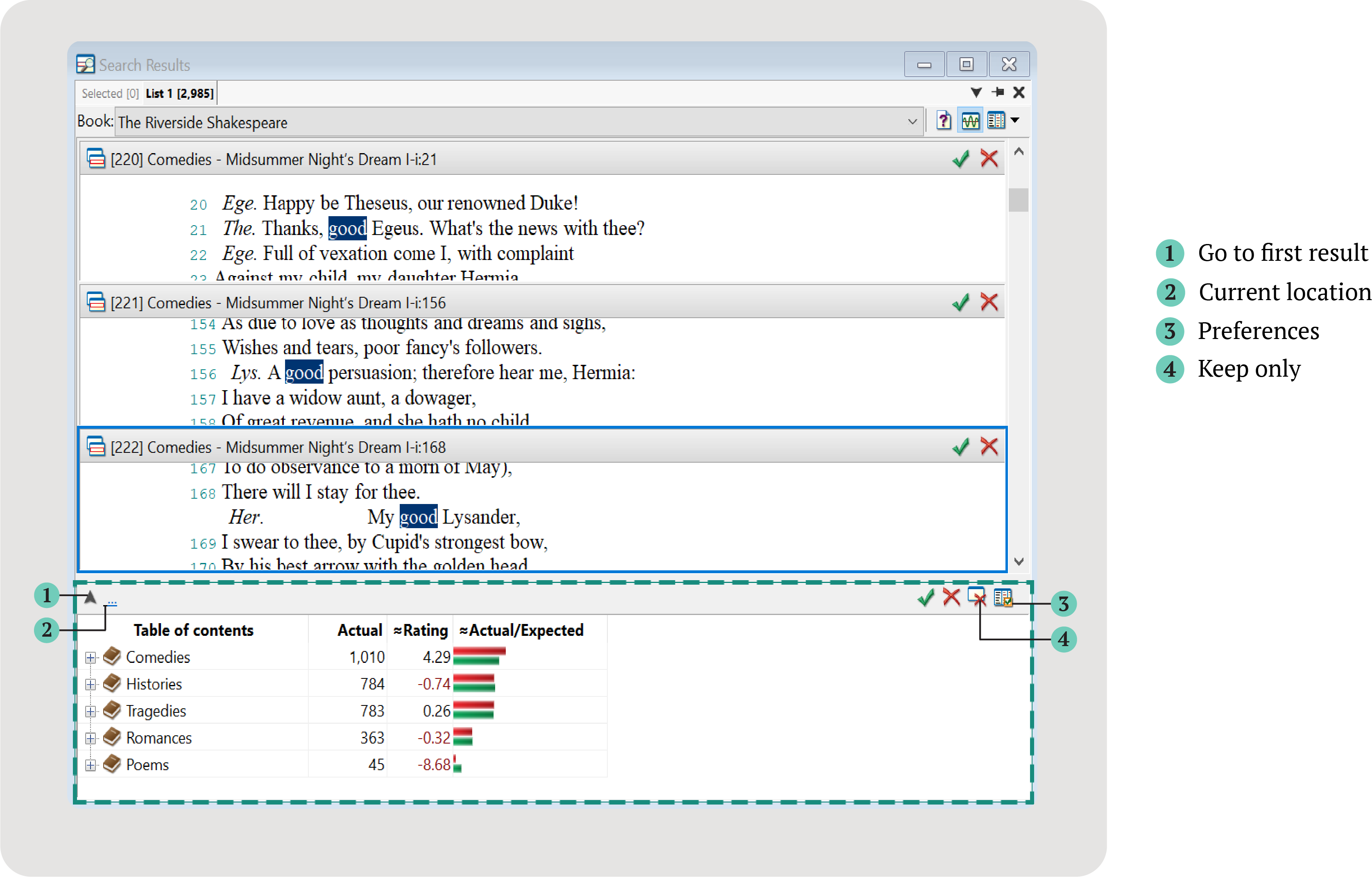1372x877 pixels.
Task: Click red X in analysis pane toolbar
Action: (x=951, y=597)
